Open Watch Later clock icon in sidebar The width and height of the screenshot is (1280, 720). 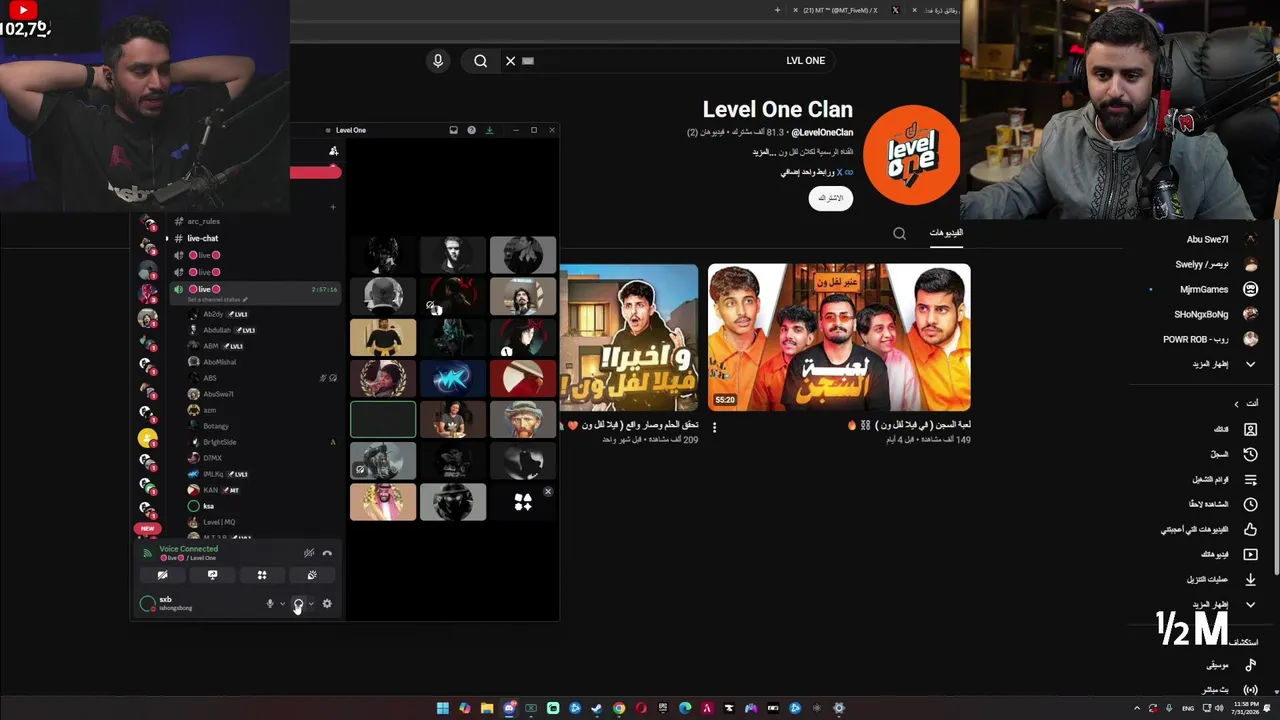[x=1250, y=504]
